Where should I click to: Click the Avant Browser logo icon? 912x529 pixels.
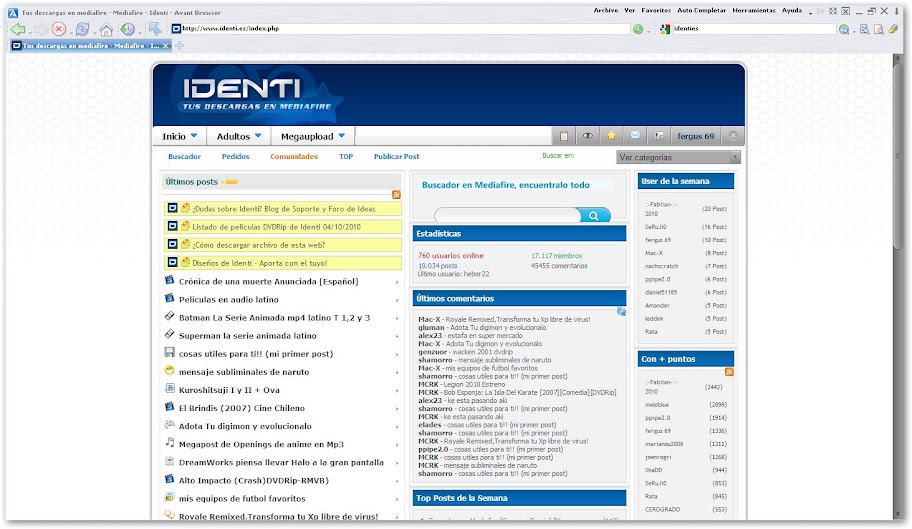click(x=12, y=12)
